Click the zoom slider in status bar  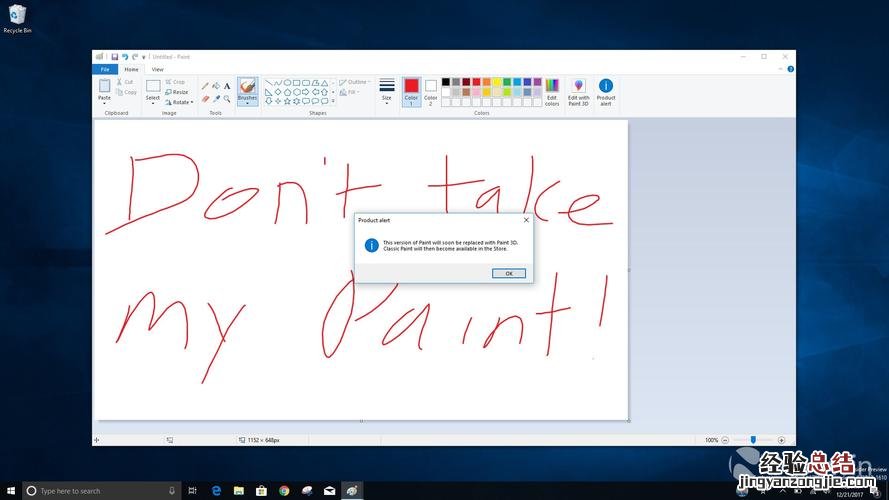click(x=753, y=440)
